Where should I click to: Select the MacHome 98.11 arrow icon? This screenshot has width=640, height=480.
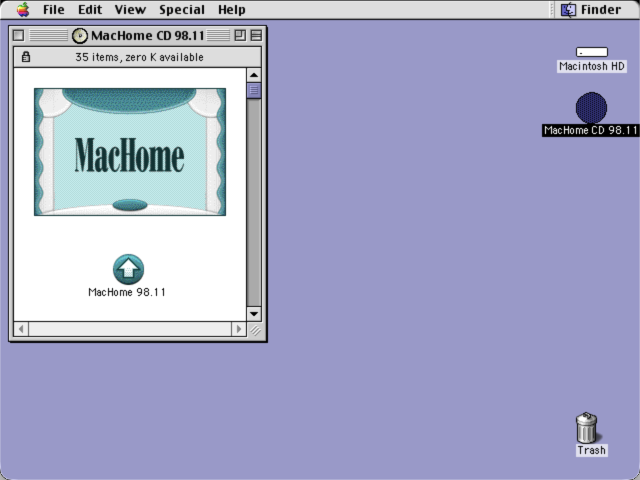(x=128, y=269)
